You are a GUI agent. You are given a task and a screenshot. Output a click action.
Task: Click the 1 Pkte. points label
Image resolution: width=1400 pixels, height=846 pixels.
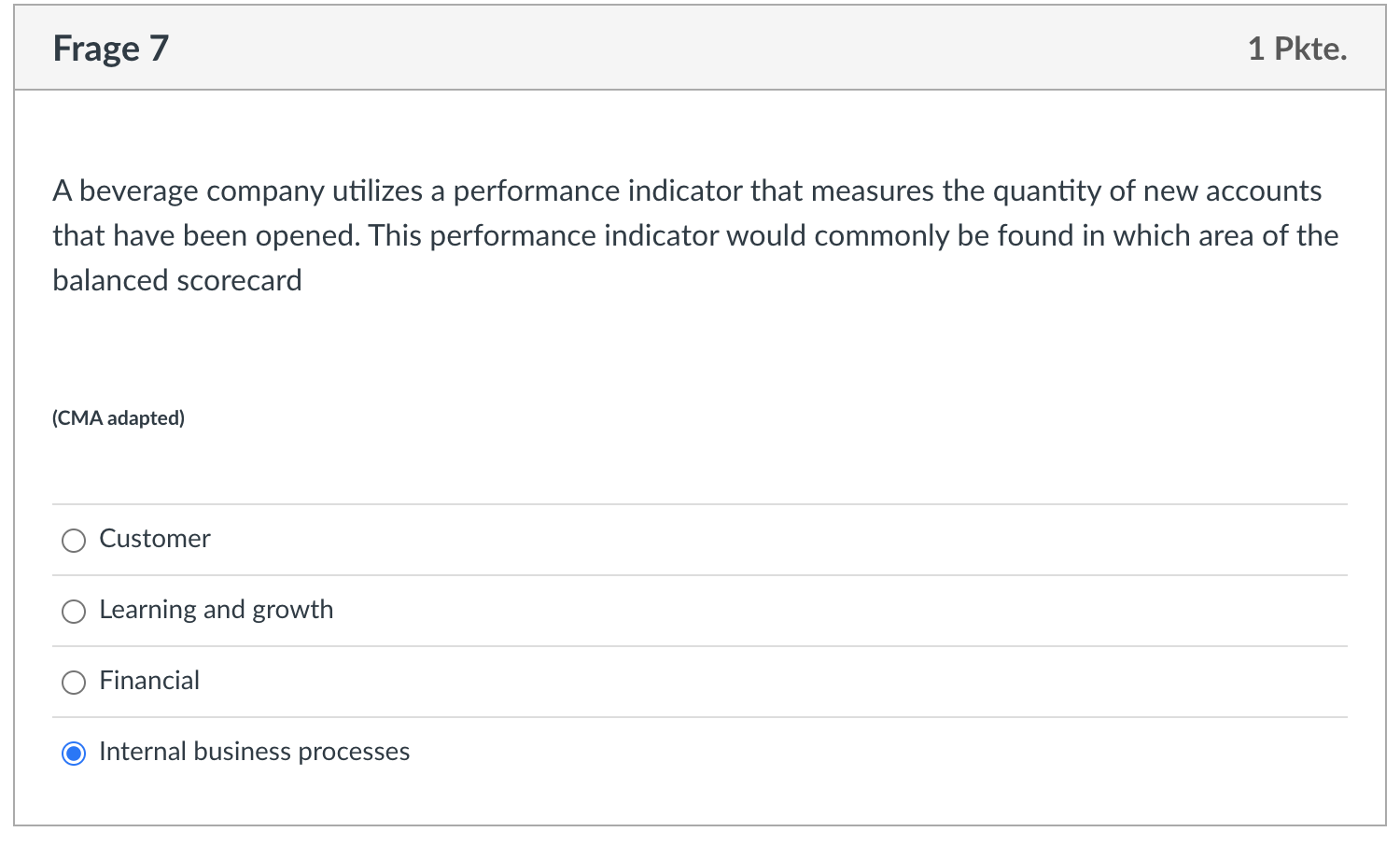tap(1297, 49)
